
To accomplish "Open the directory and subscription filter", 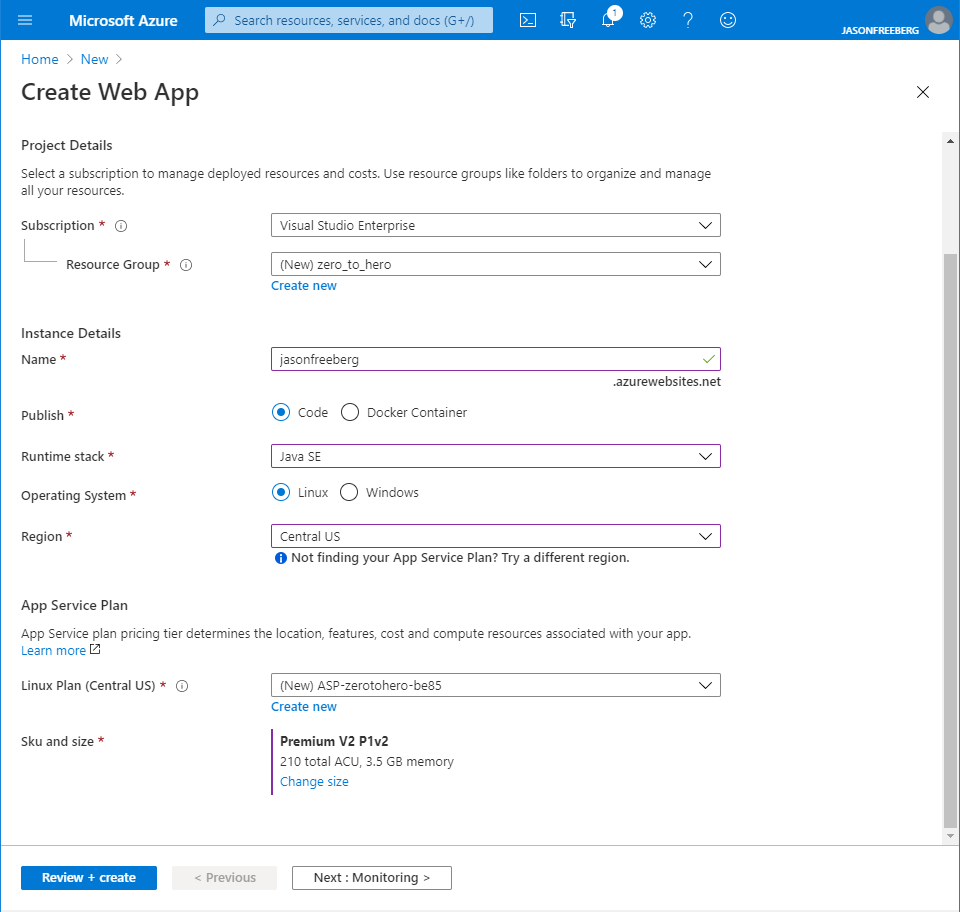I will pos(567,20).
